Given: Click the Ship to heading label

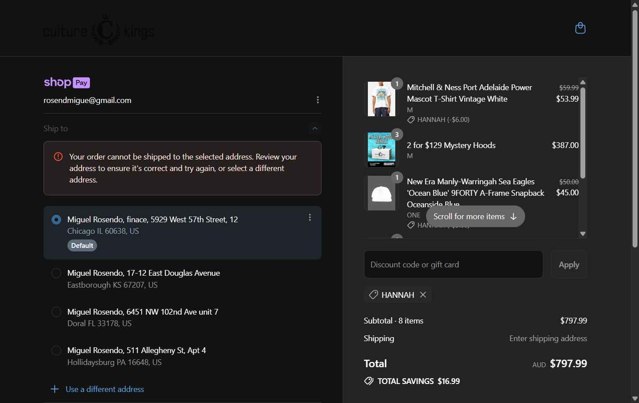Looking at the screenshot, I should tap(56, 129).
